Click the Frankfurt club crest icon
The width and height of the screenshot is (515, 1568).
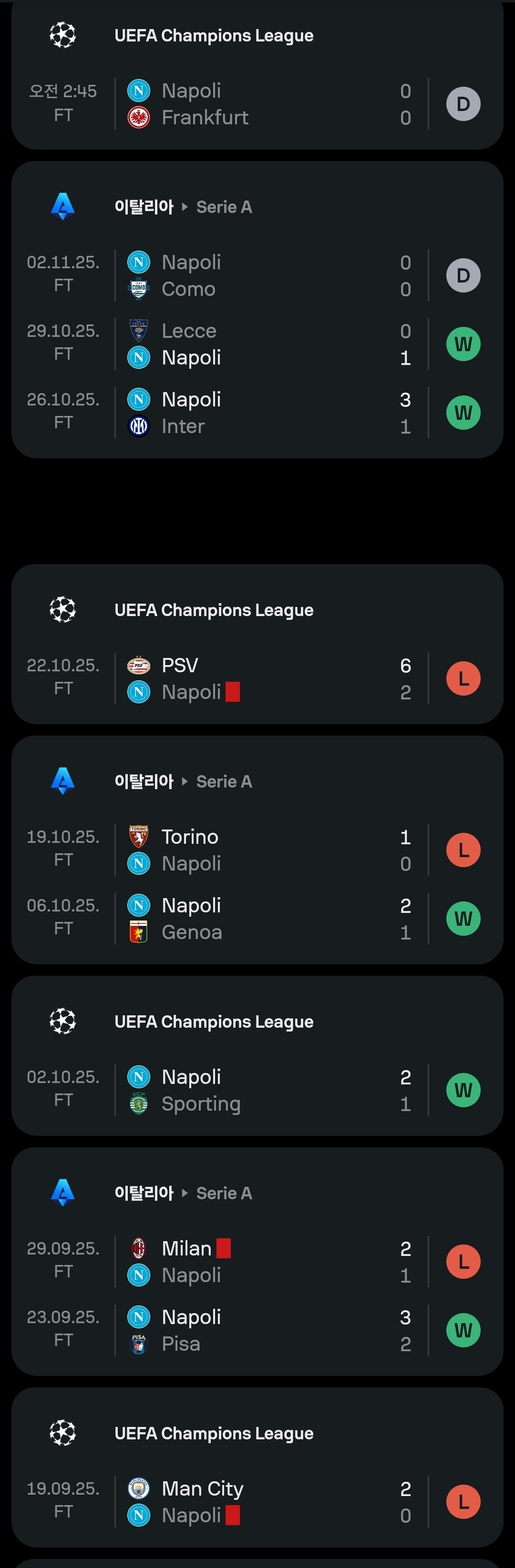point(138,118)
